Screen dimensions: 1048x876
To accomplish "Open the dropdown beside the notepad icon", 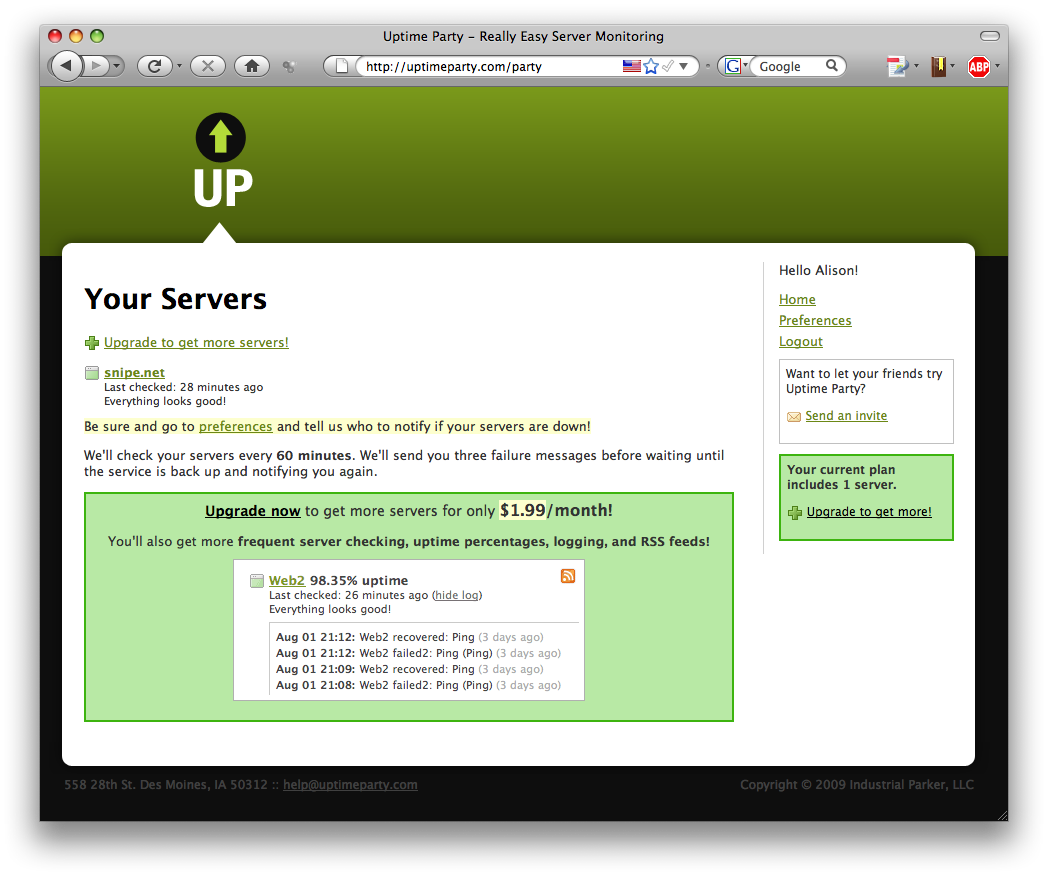I will (x=916, y=66).
